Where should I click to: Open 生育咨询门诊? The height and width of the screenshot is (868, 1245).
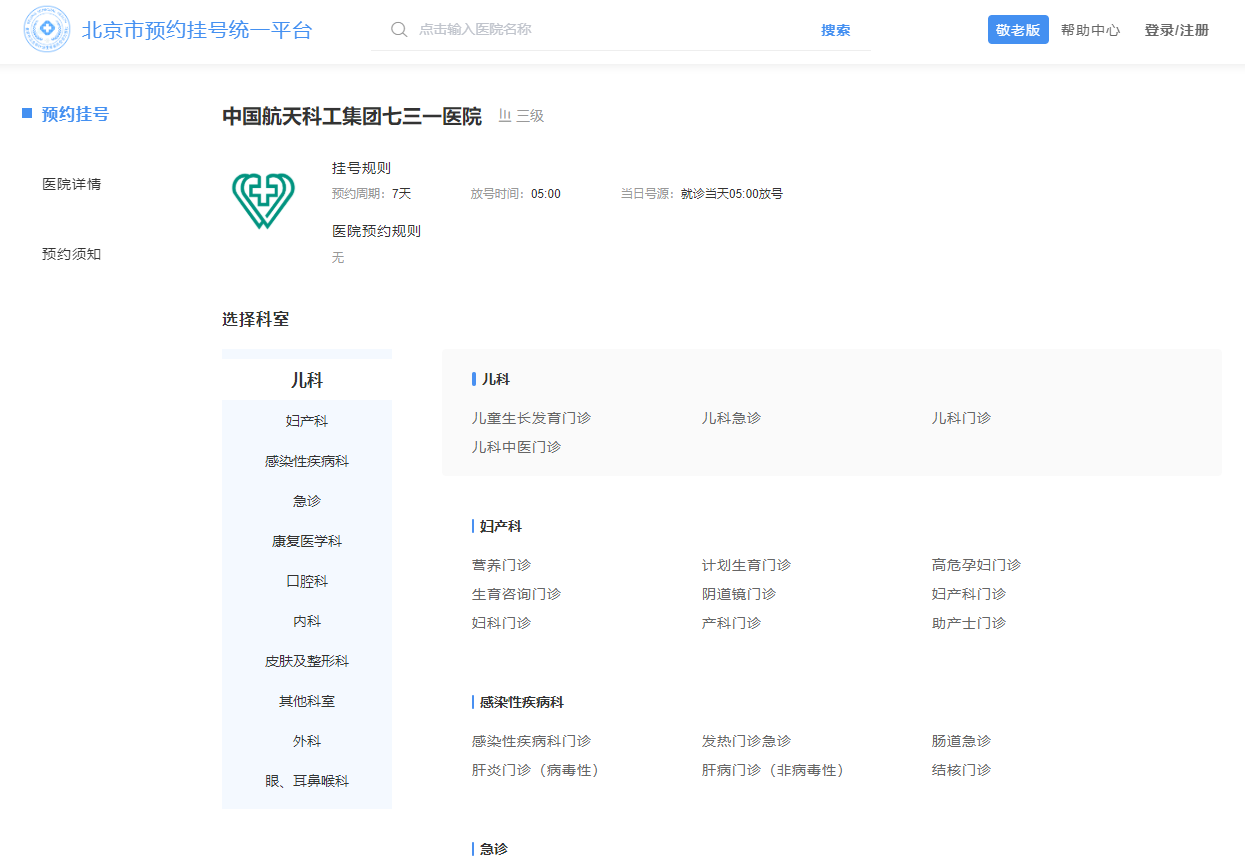coord(516,594)
